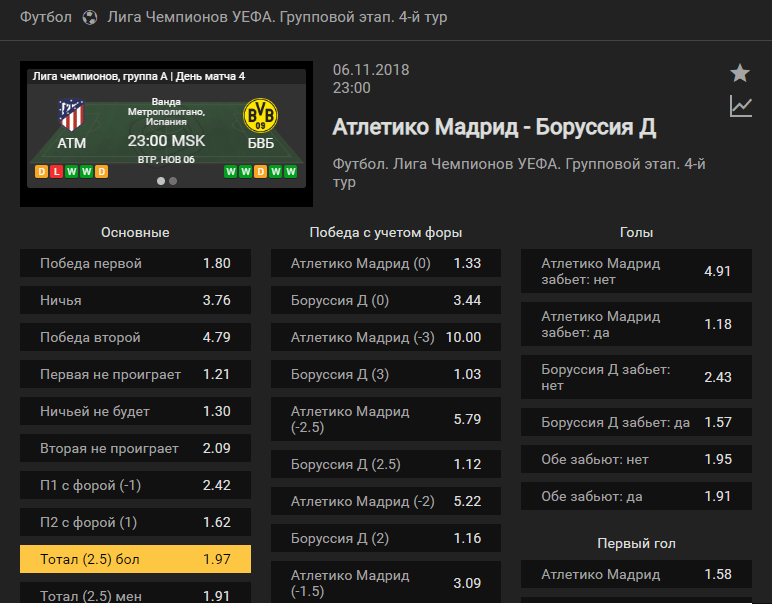Open Лига Чемпионов УЕФА breadcrumb link
The height and width of the screenshot is (604, 772).
click(277, 17)
